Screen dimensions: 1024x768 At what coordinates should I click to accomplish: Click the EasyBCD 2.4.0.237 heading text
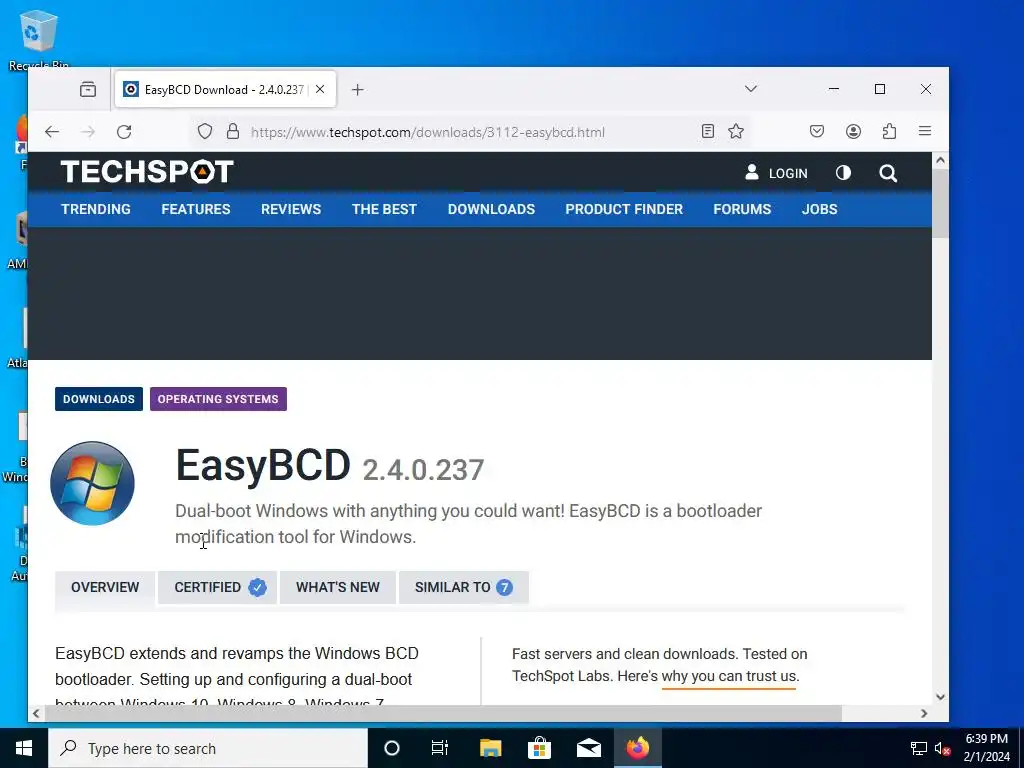(x=330, y=466)
